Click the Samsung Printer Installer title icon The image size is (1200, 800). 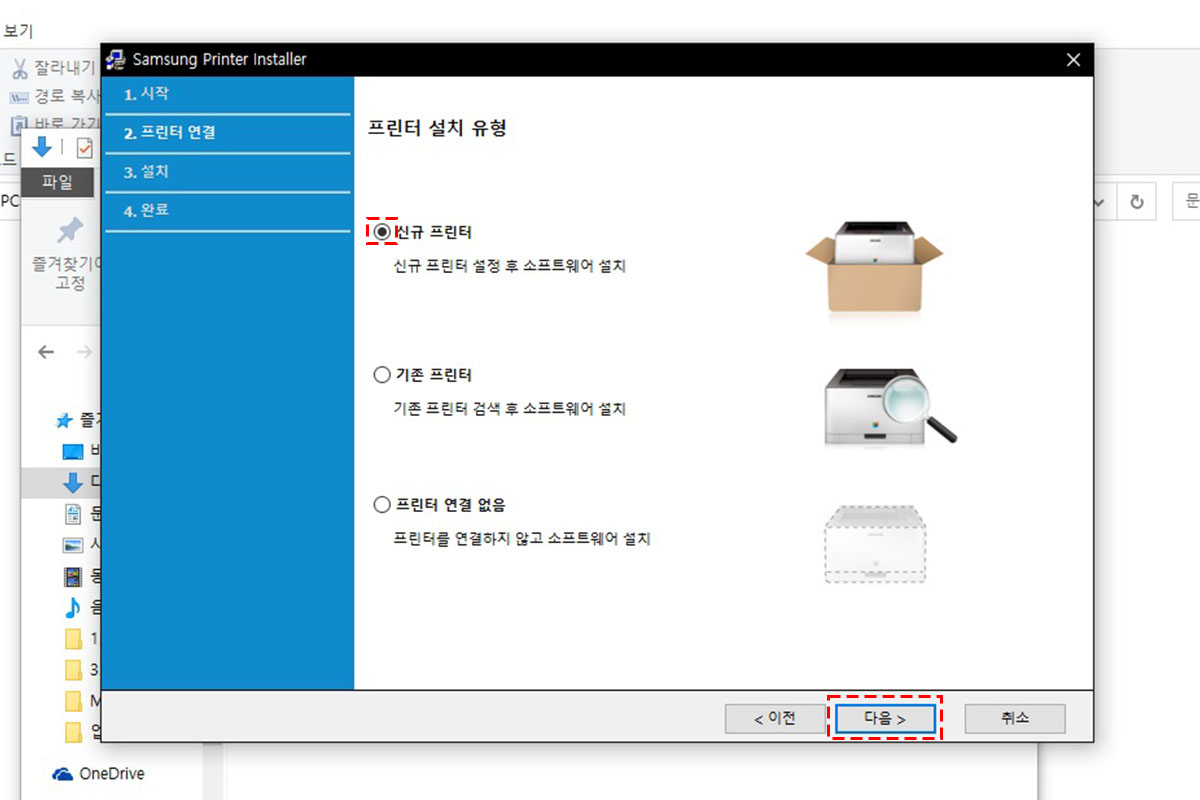[x=116, y=59]
